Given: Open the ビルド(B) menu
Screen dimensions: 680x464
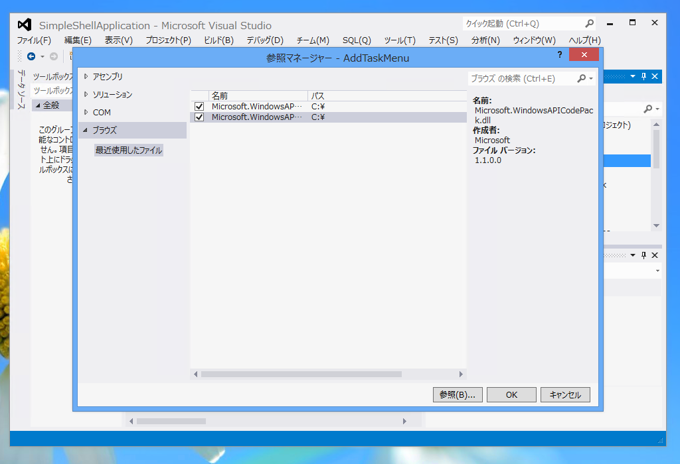Looking at the screenshot, I should (x=219, y=40).
